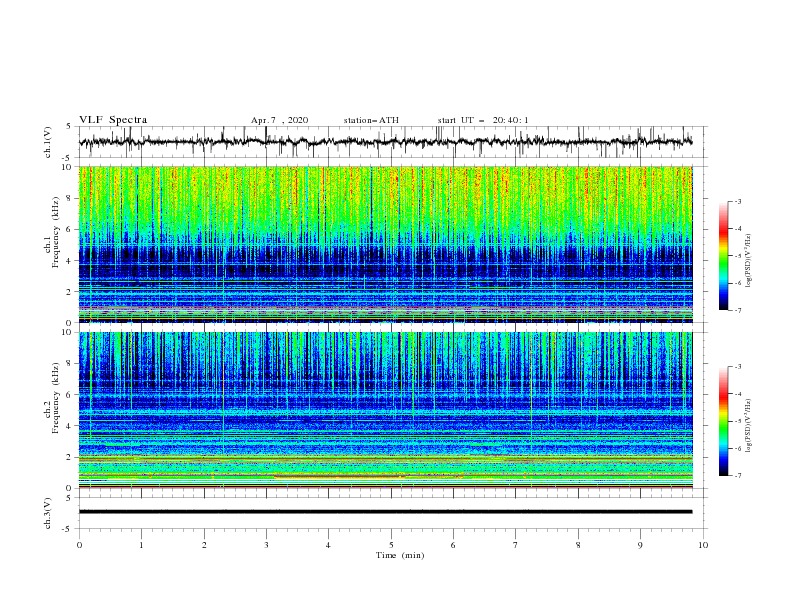Click the "-3" label on ch.1 colorbar
792x612 pixels.
[737, 201]
